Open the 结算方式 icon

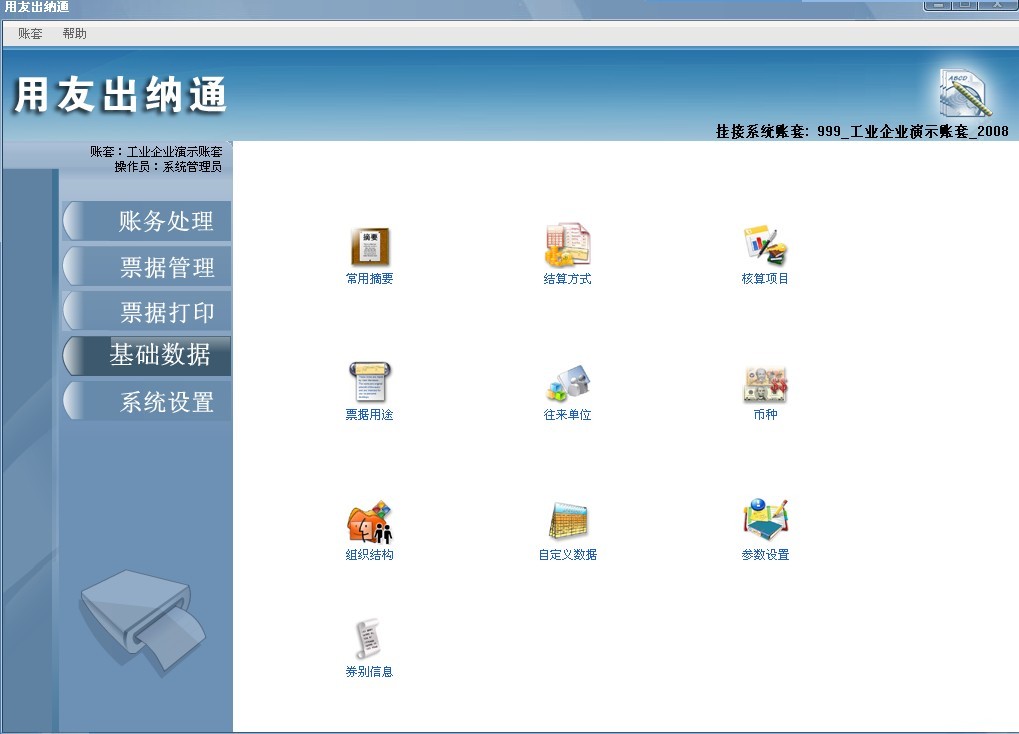(567, 245)
